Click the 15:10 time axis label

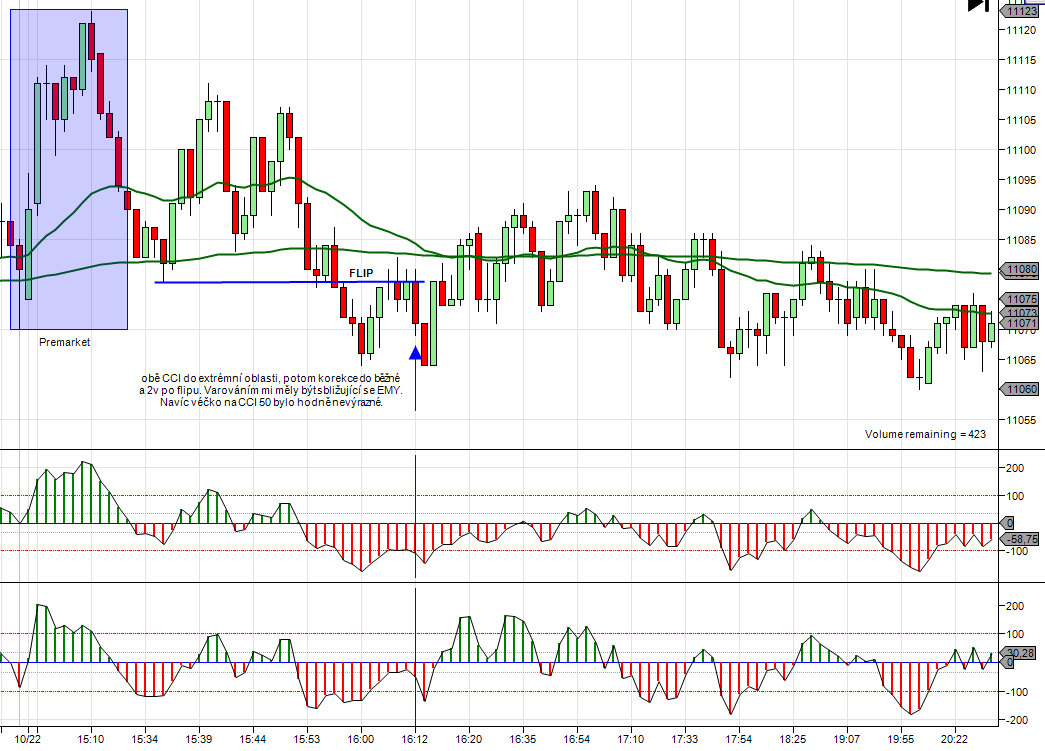point(91,739)
